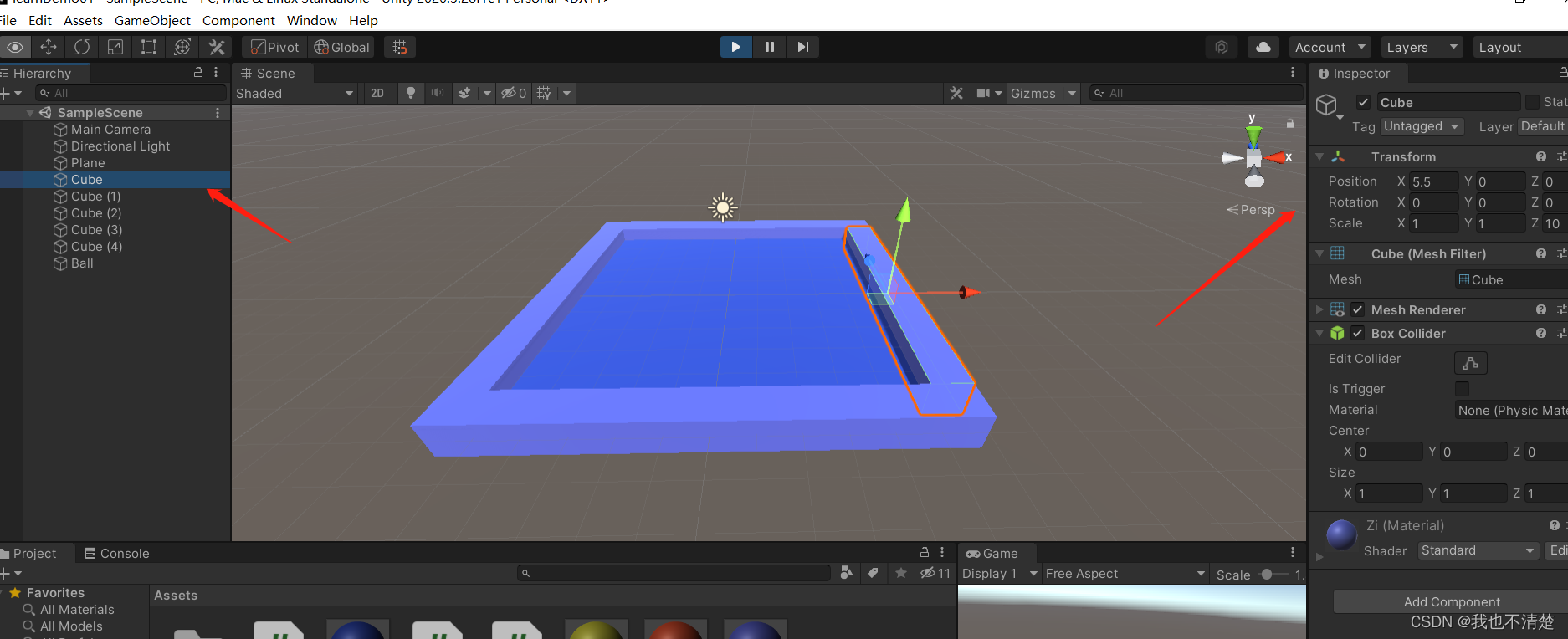Select Cube (2) in Hierarchy
The width and height of the screenshot is (1568, 639).
coord(96,213)
